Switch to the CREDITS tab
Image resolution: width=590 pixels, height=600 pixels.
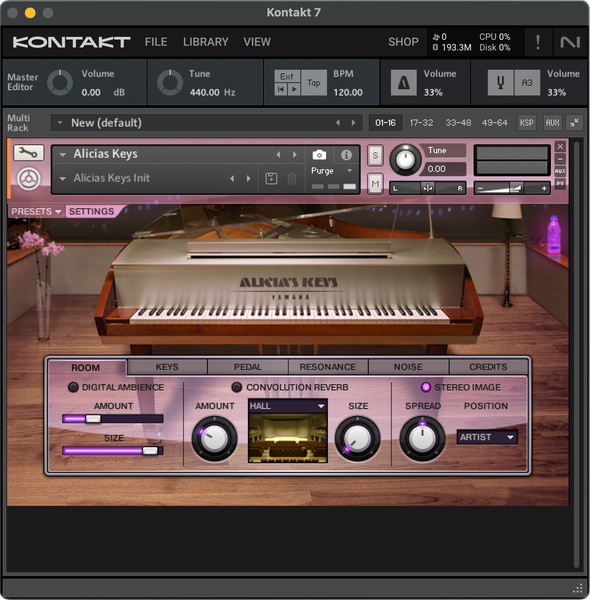tap(488, 367)
